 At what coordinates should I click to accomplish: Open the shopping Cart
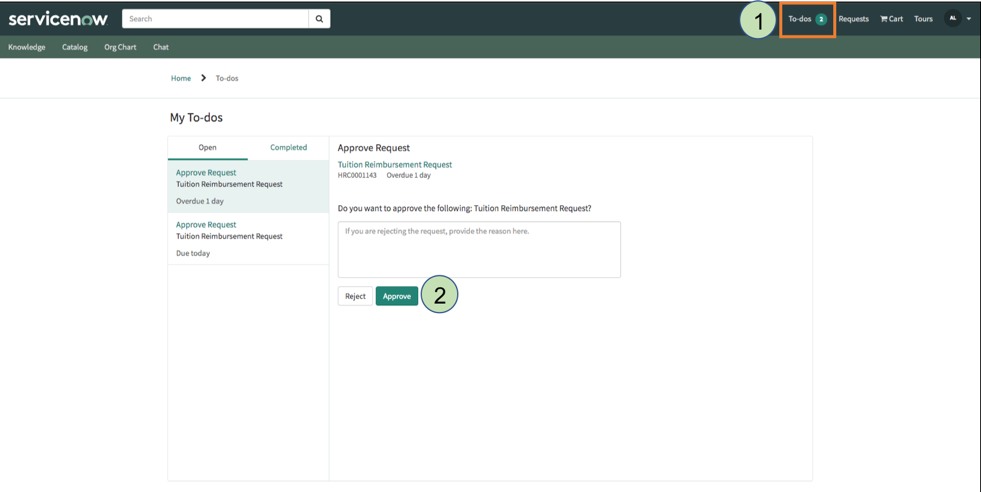pyautogui.click(x=892, y=19)
